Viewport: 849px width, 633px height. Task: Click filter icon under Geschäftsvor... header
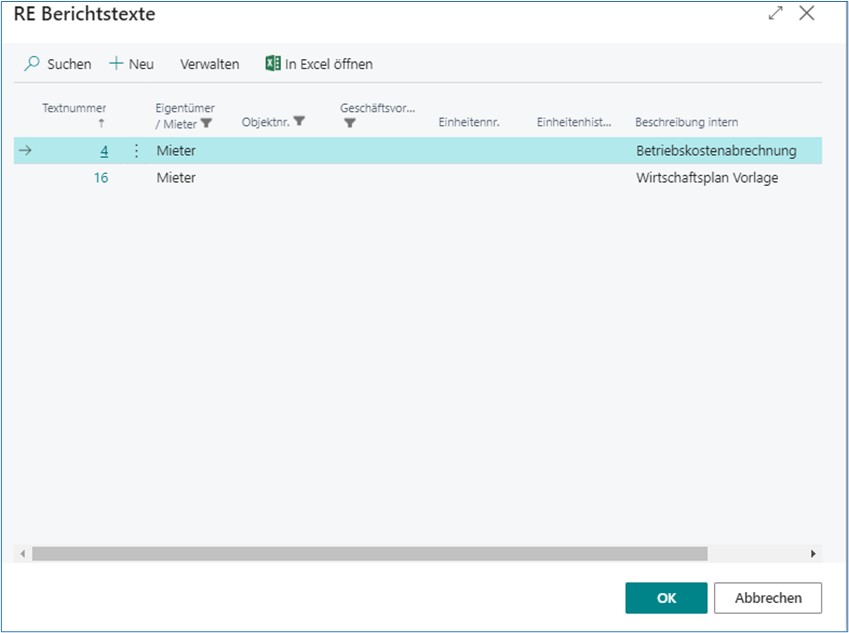coord(349,124)
